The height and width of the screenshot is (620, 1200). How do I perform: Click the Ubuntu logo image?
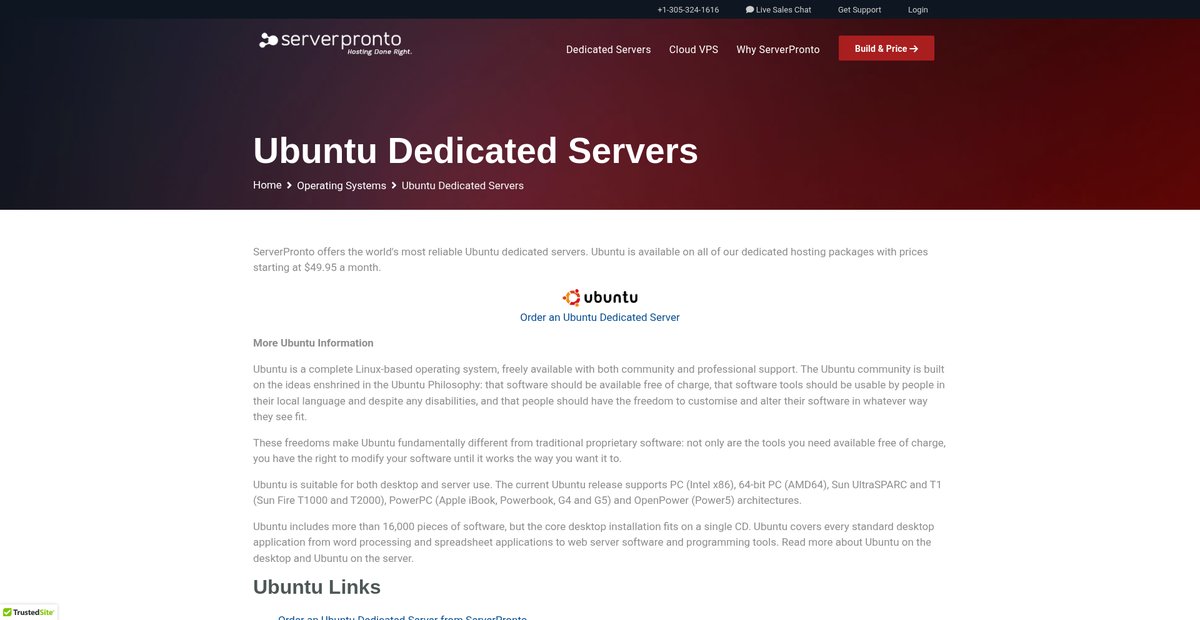click(600, 297)
